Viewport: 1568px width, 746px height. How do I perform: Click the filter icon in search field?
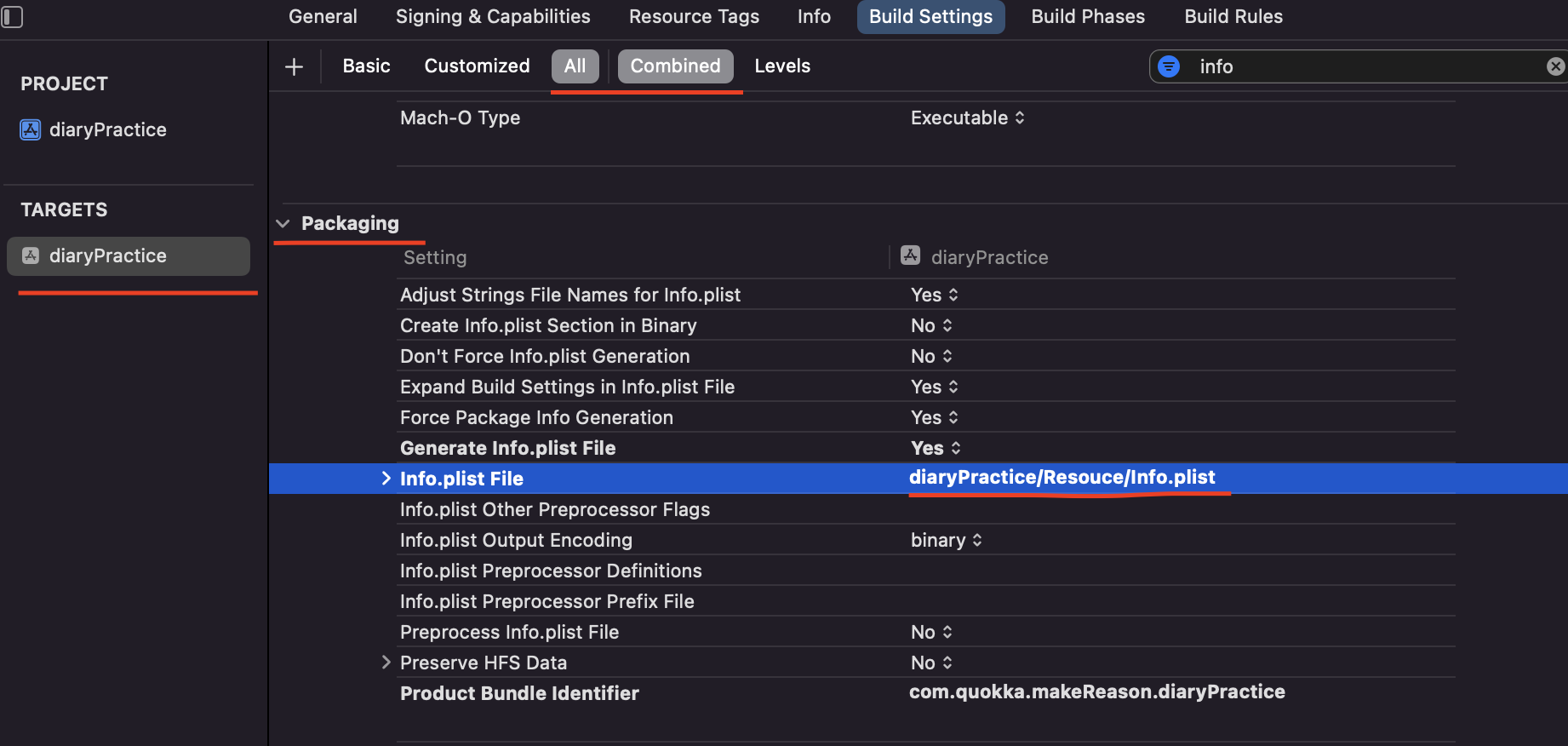(x=1170, y=66)
